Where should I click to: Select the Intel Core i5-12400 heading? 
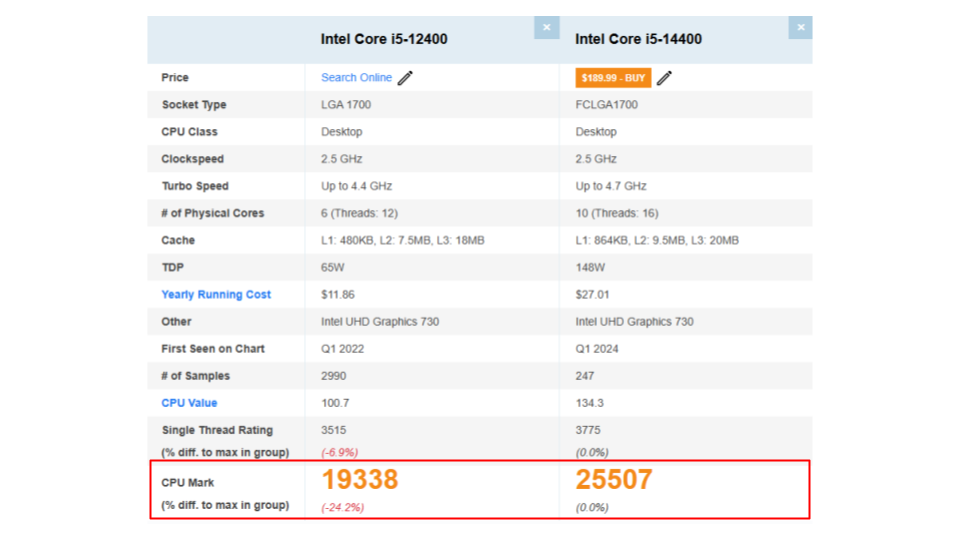[x=384, y=40]
